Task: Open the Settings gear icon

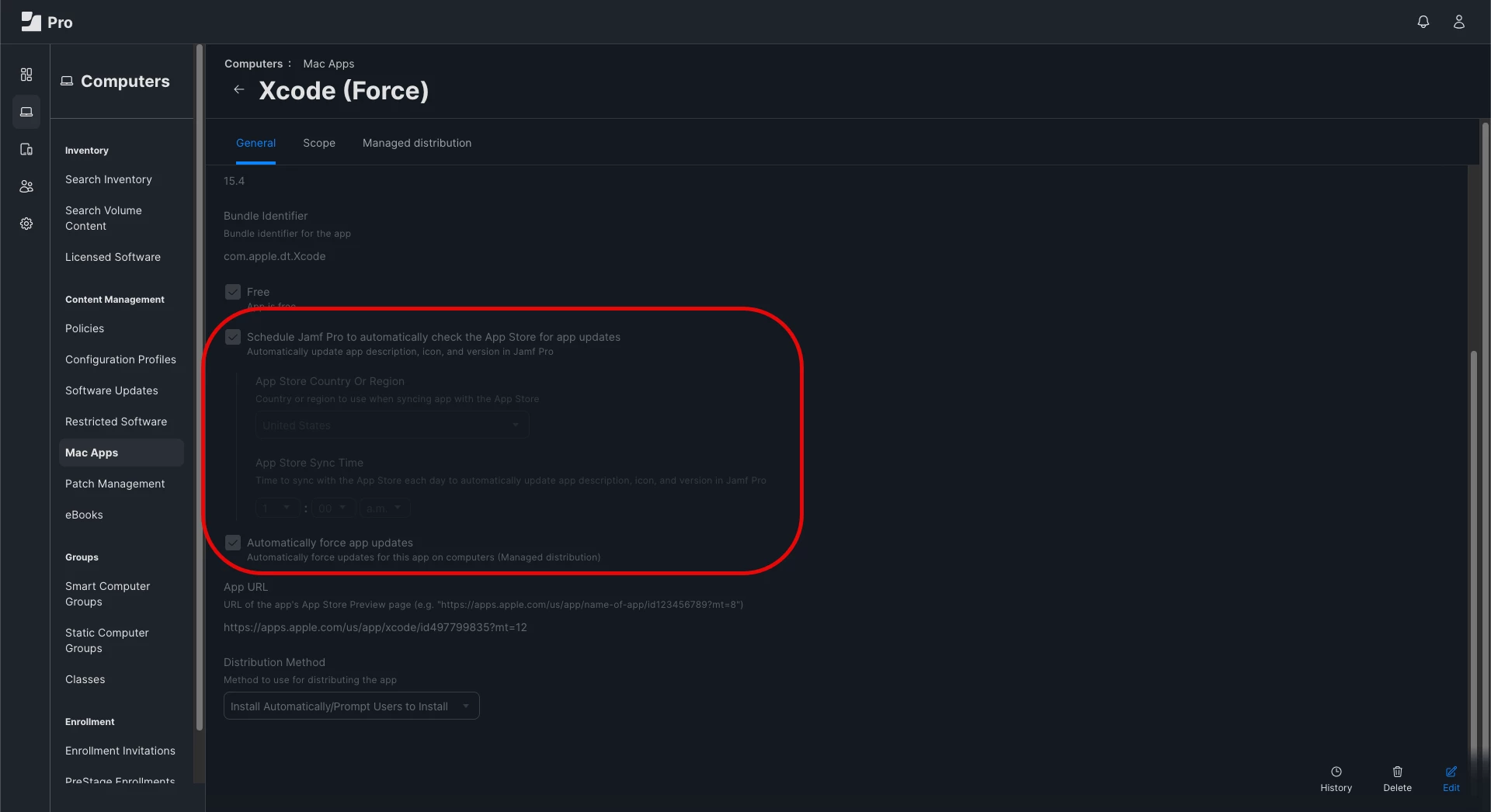Action: click(x=26, y=224)
